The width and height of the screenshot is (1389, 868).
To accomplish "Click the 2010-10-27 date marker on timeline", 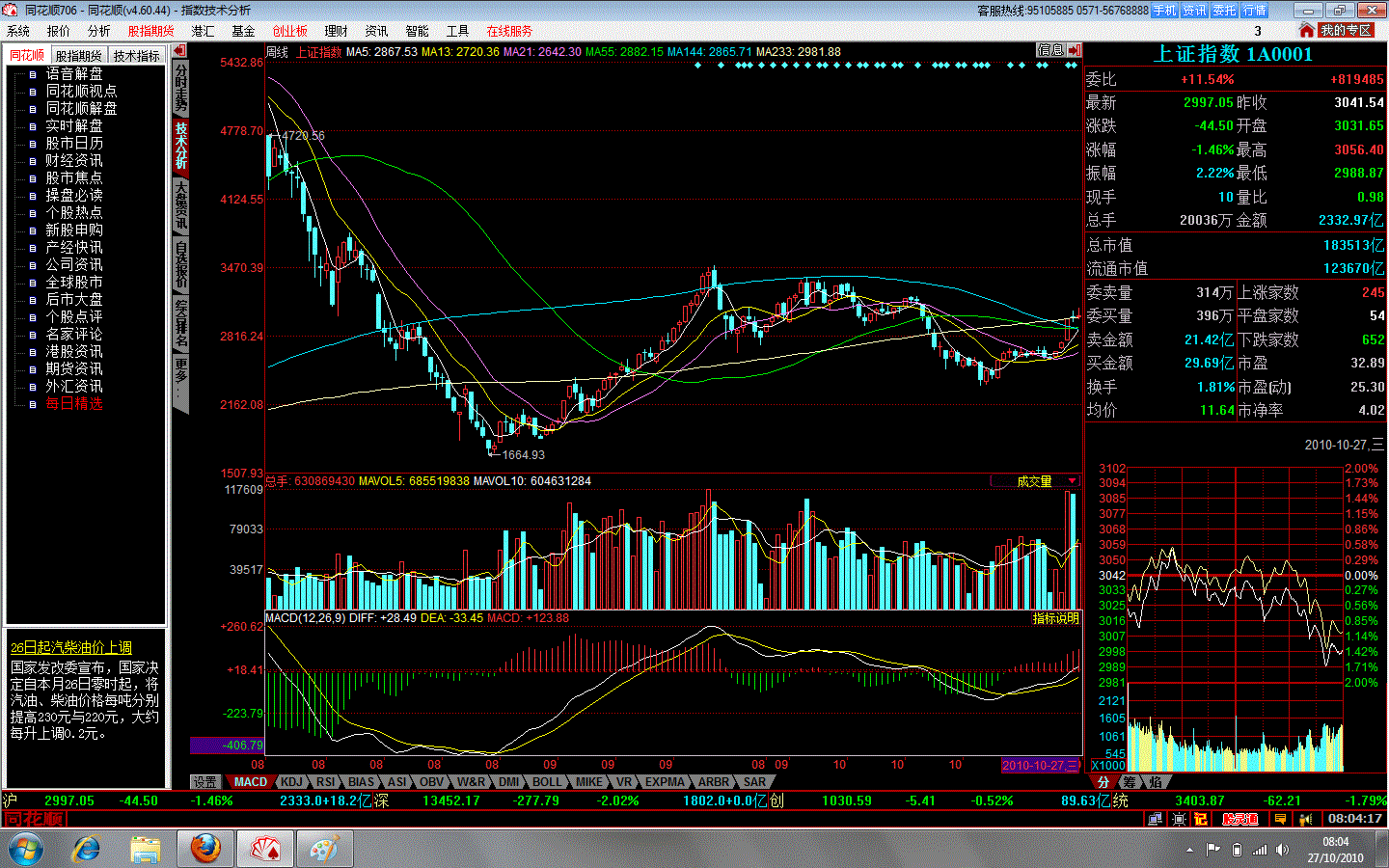I will point(1041,765).
